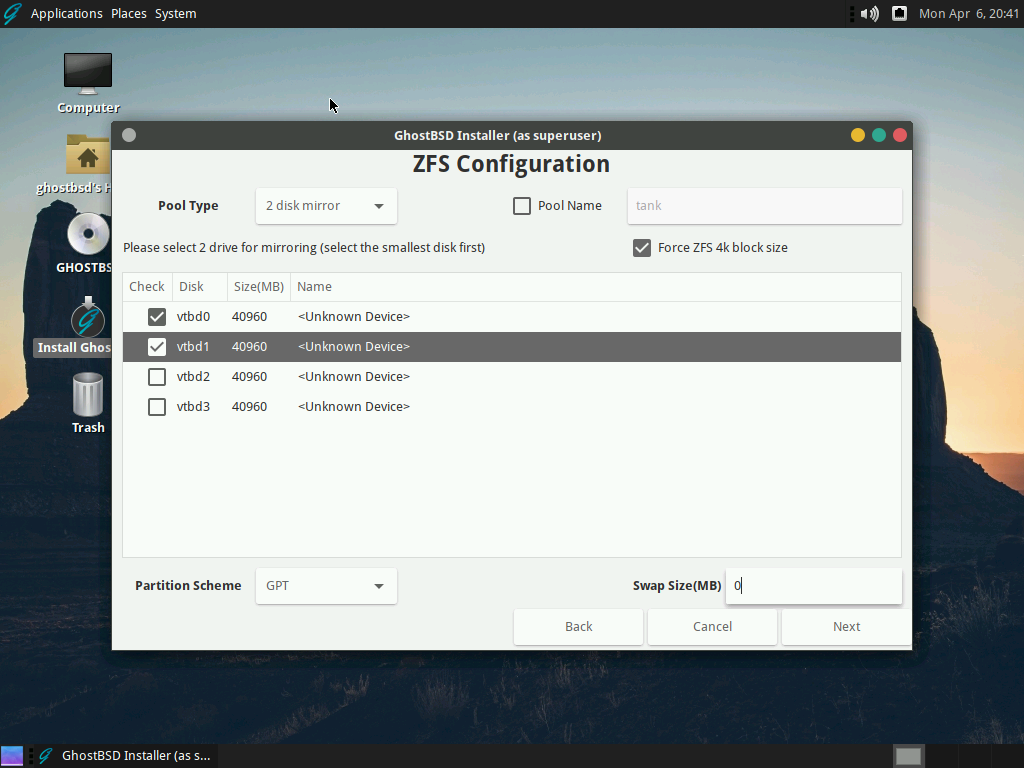Click the show desktop icon in the bottom panel
Screen dimensions: 1024x768
click(x=12, y=756)
